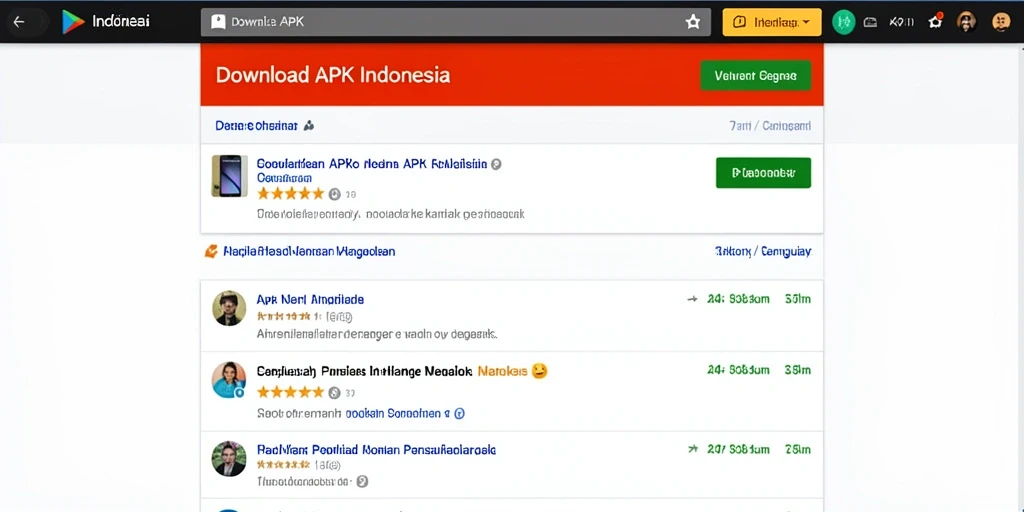The image size is (1024, 512).
Task: Click the info icon after the featured app title
Action: [496, 165]
